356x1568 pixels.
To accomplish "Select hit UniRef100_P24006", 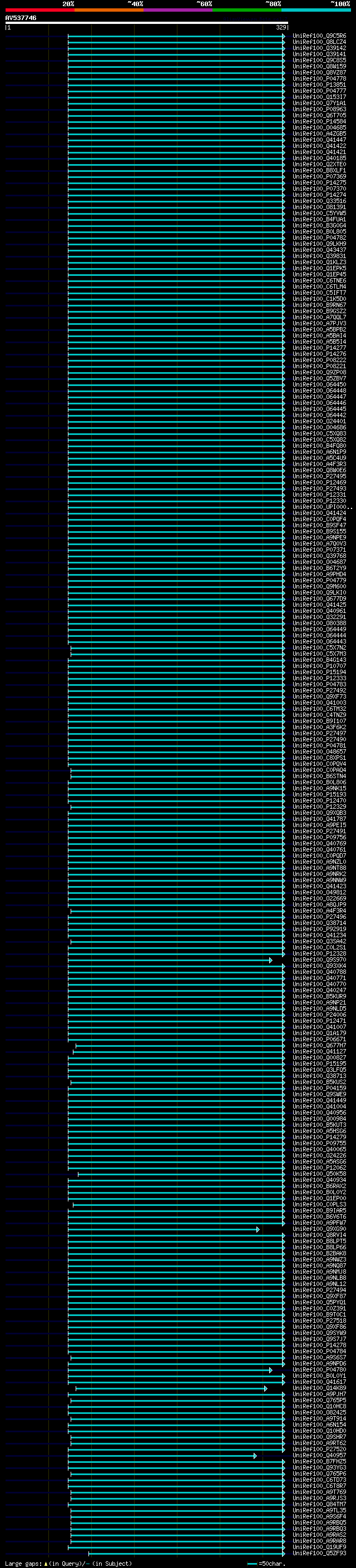I will (x=319, y=1015).
